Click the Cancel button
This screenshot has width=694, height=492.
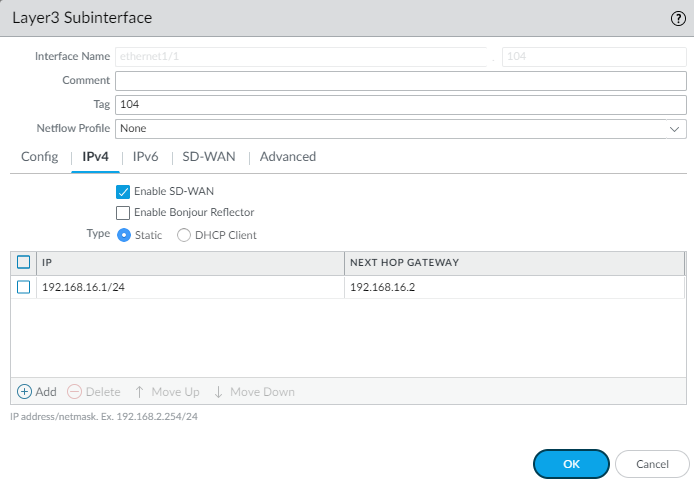tap(652, 464)
